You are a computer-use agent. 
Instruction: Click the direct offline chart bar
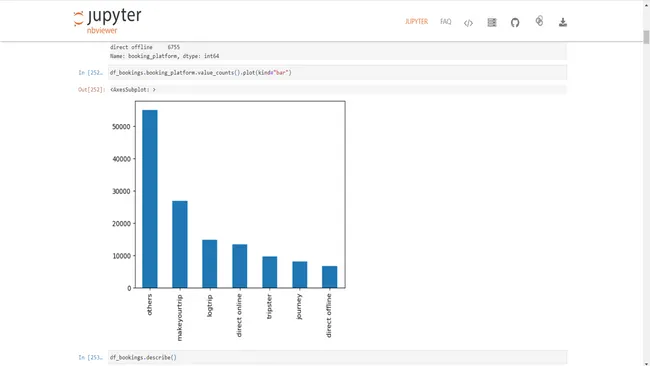330,277
